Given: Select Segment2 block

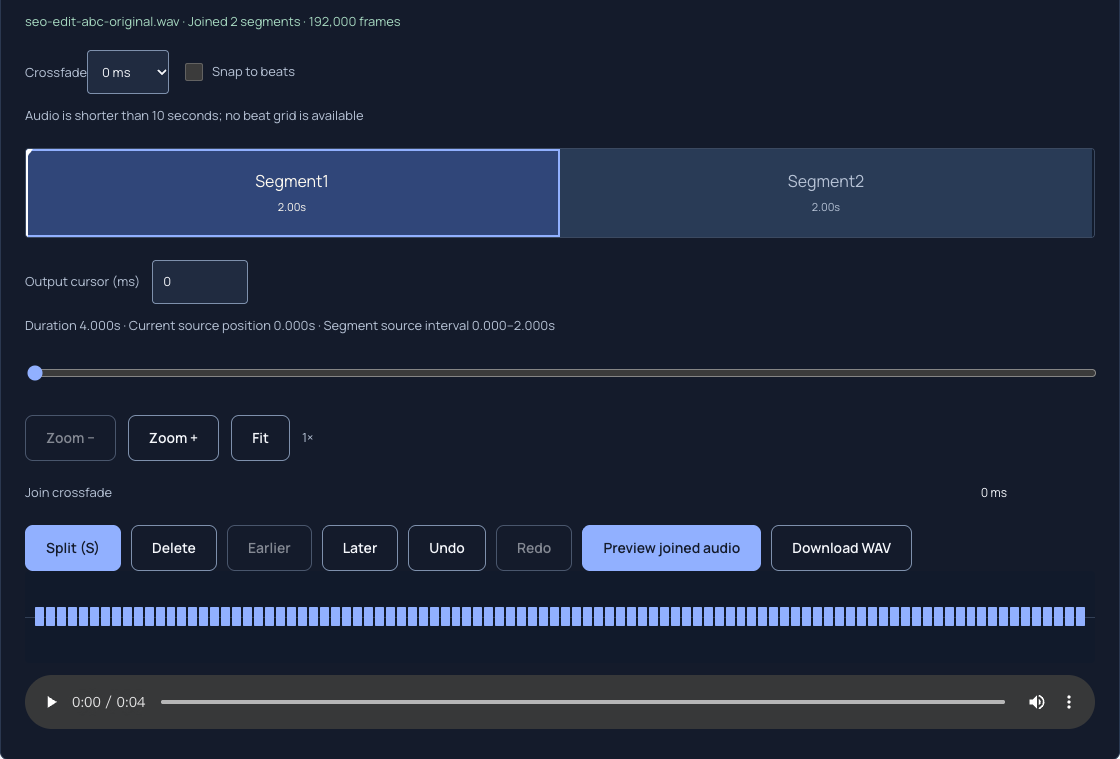Looking at the screenshot, I should [826, 193].
